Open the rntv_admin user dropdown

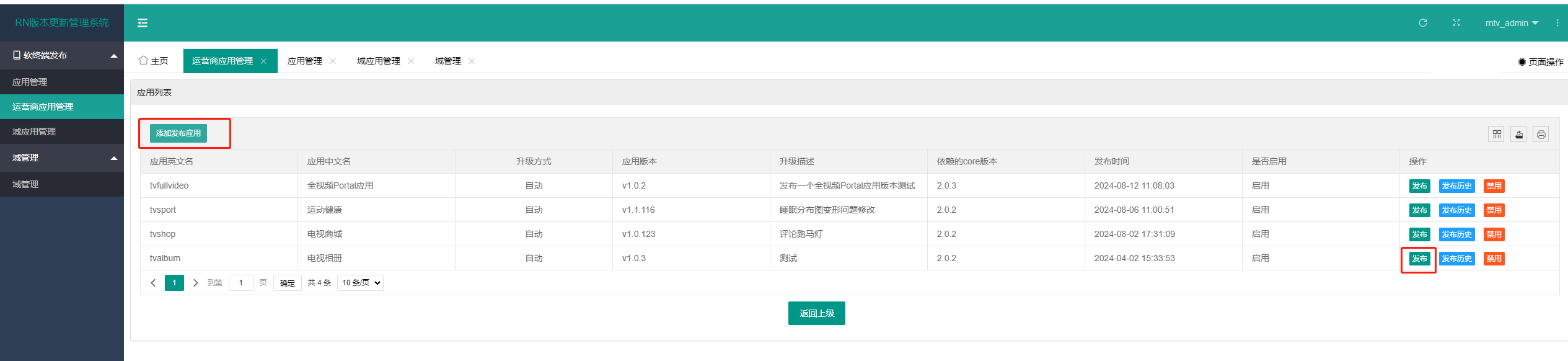[1512, 23]
